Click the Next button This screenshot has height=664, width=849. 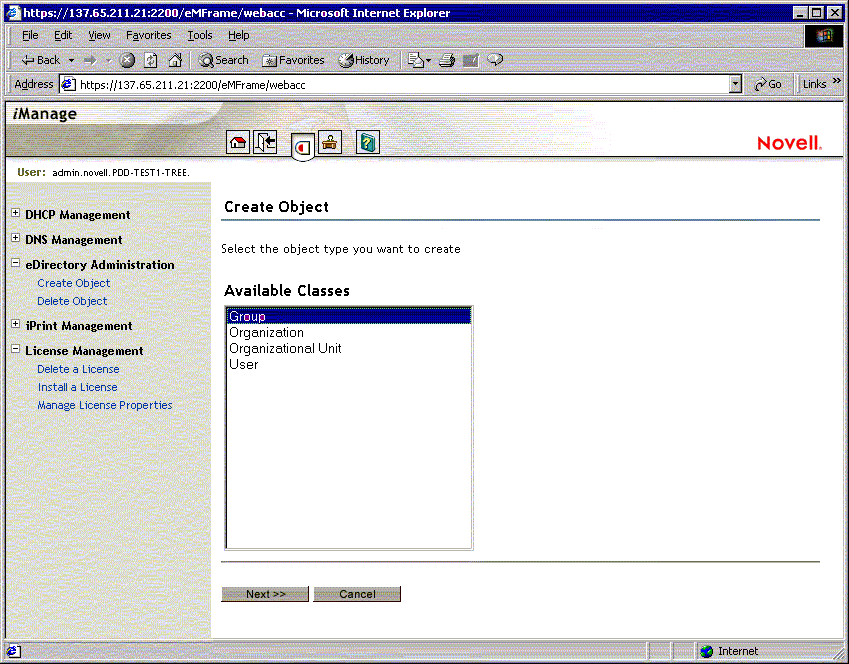pyautogui.click(x=265, y=593)
